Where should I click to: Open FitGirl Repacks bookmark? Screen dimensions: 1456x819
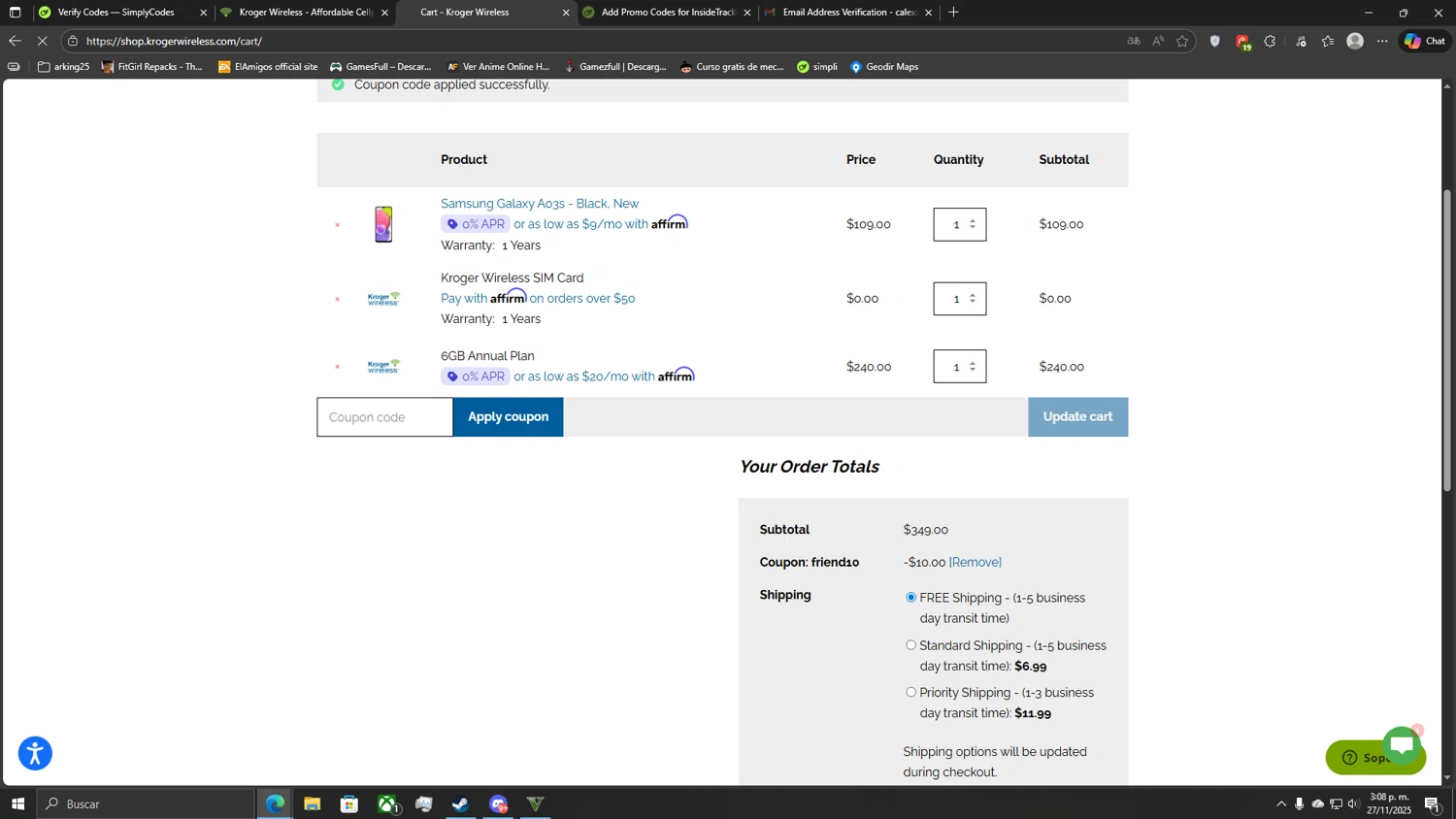[151, 67]
